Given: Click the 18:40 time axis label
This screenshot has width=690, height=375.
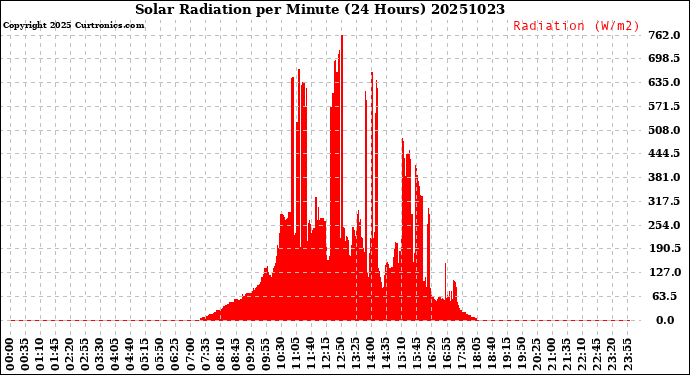Looking at the screenshot, I should [491, 355].
